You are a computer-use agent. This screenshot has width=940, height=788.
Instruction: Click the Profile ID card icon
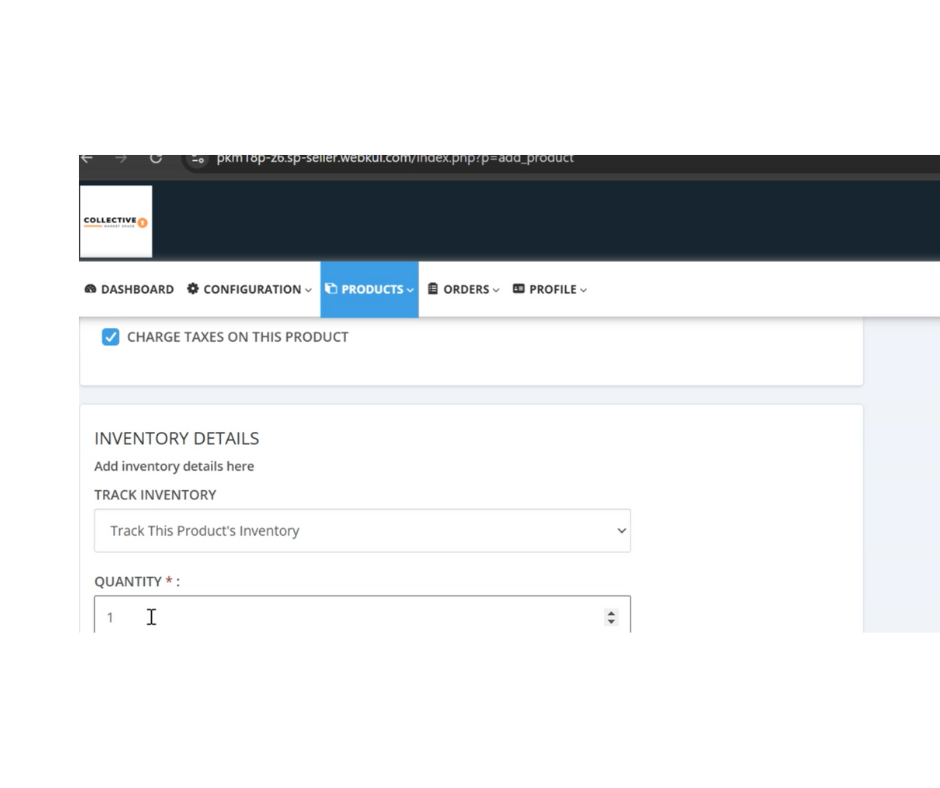pyautogui.click(x=519, y=288)
